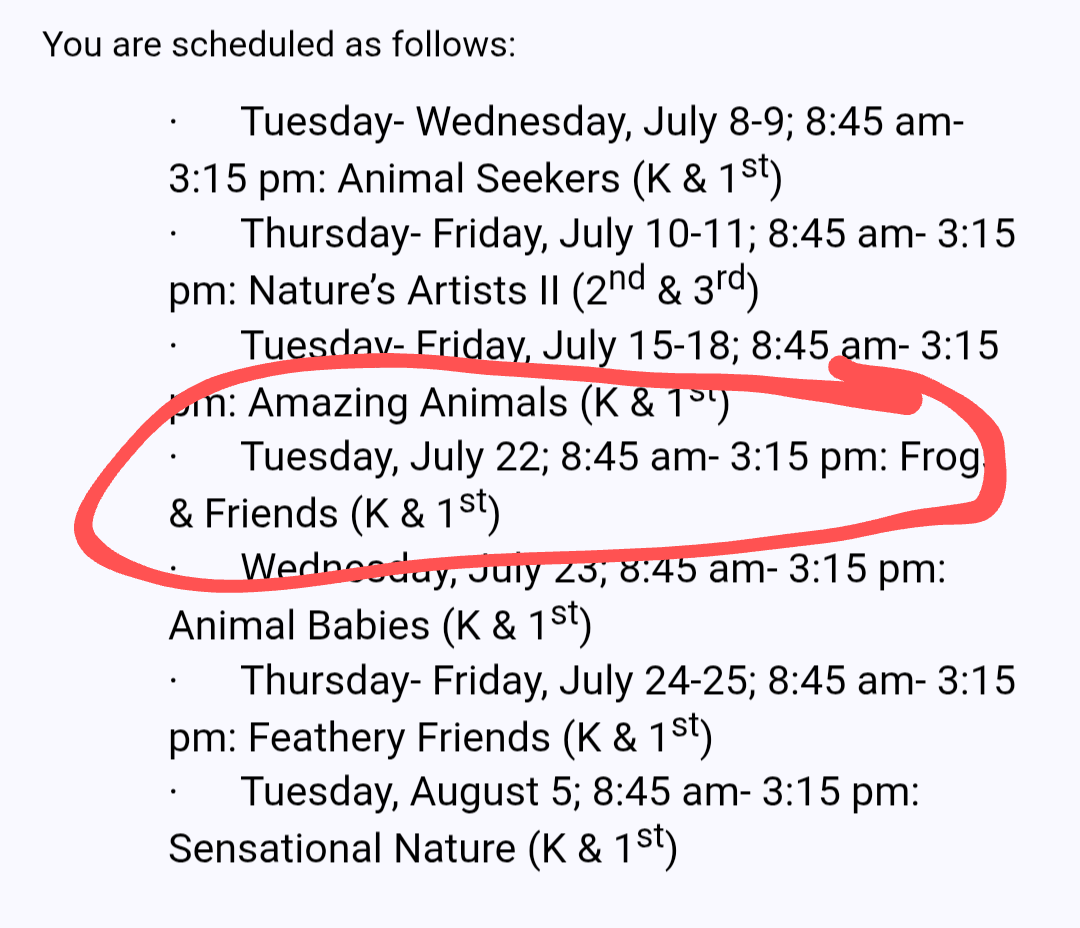Click the Tuesday-Wednesday, July 8-9 line

[x=602, y=122]
